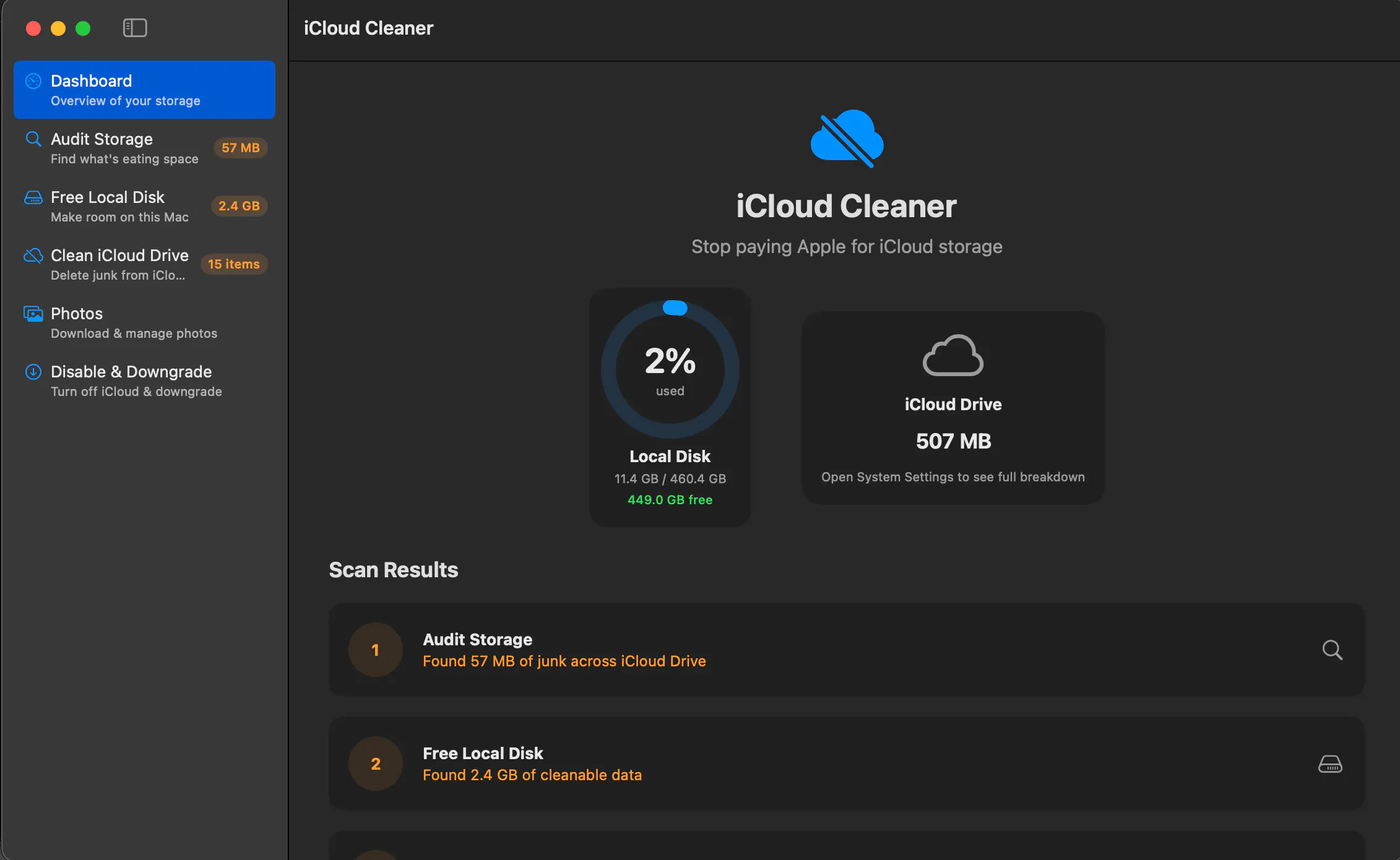
Task: Click the iCloud Drive 507 MB value
Action: click(953, 441)
